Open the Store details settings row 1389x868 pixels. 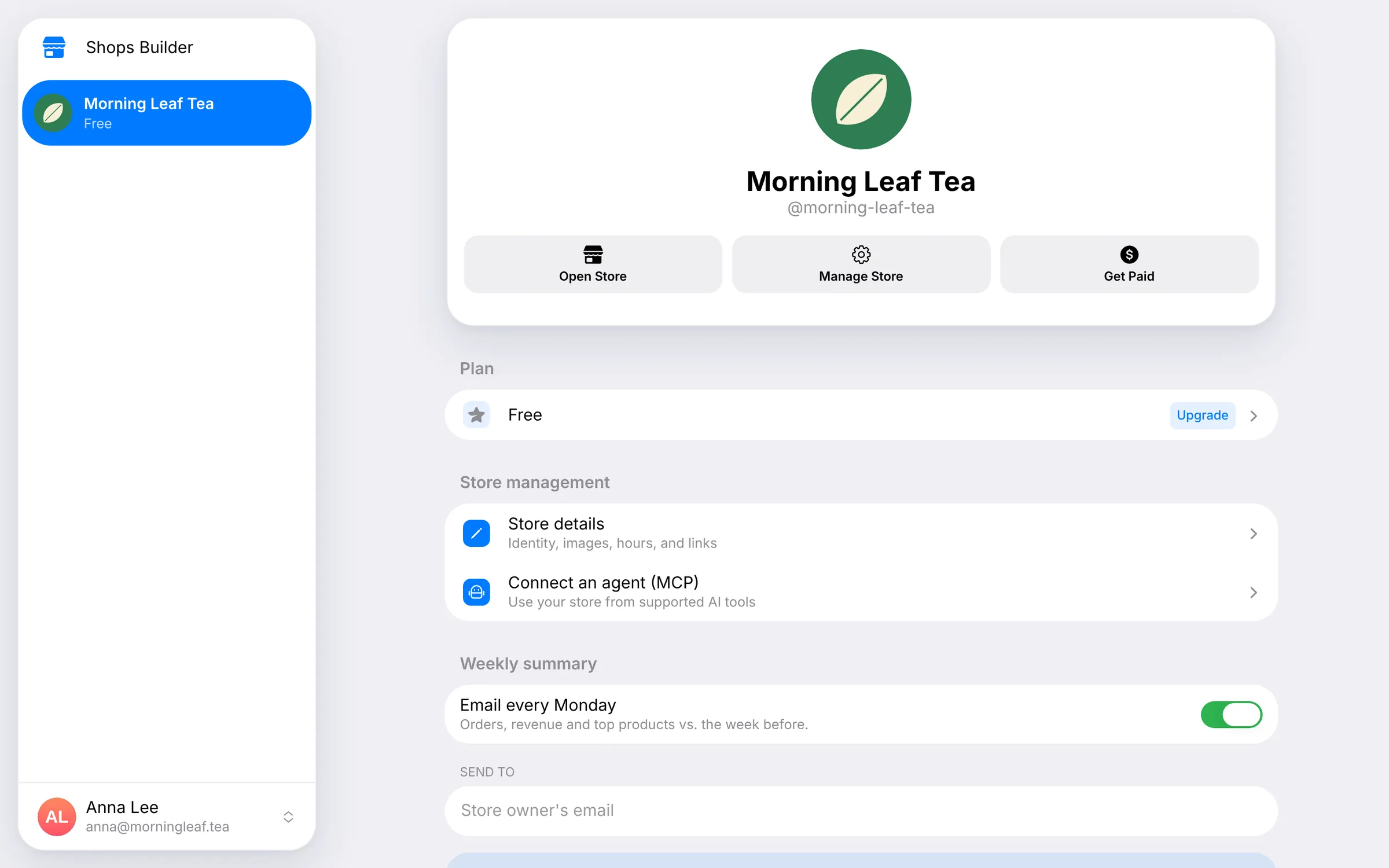coord(861,533)
